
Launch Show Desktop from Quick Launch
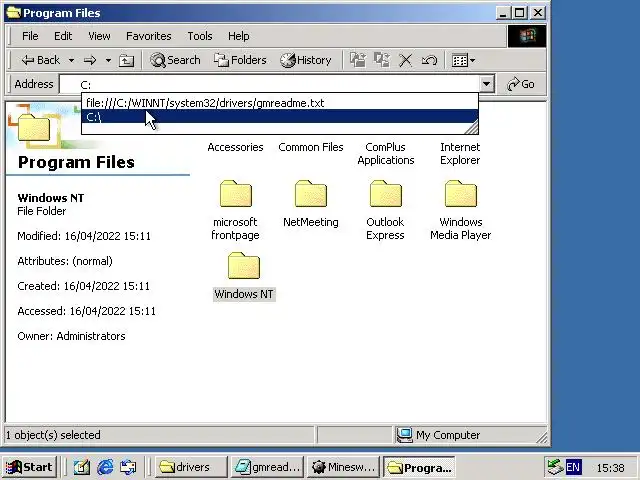[82, 467]
